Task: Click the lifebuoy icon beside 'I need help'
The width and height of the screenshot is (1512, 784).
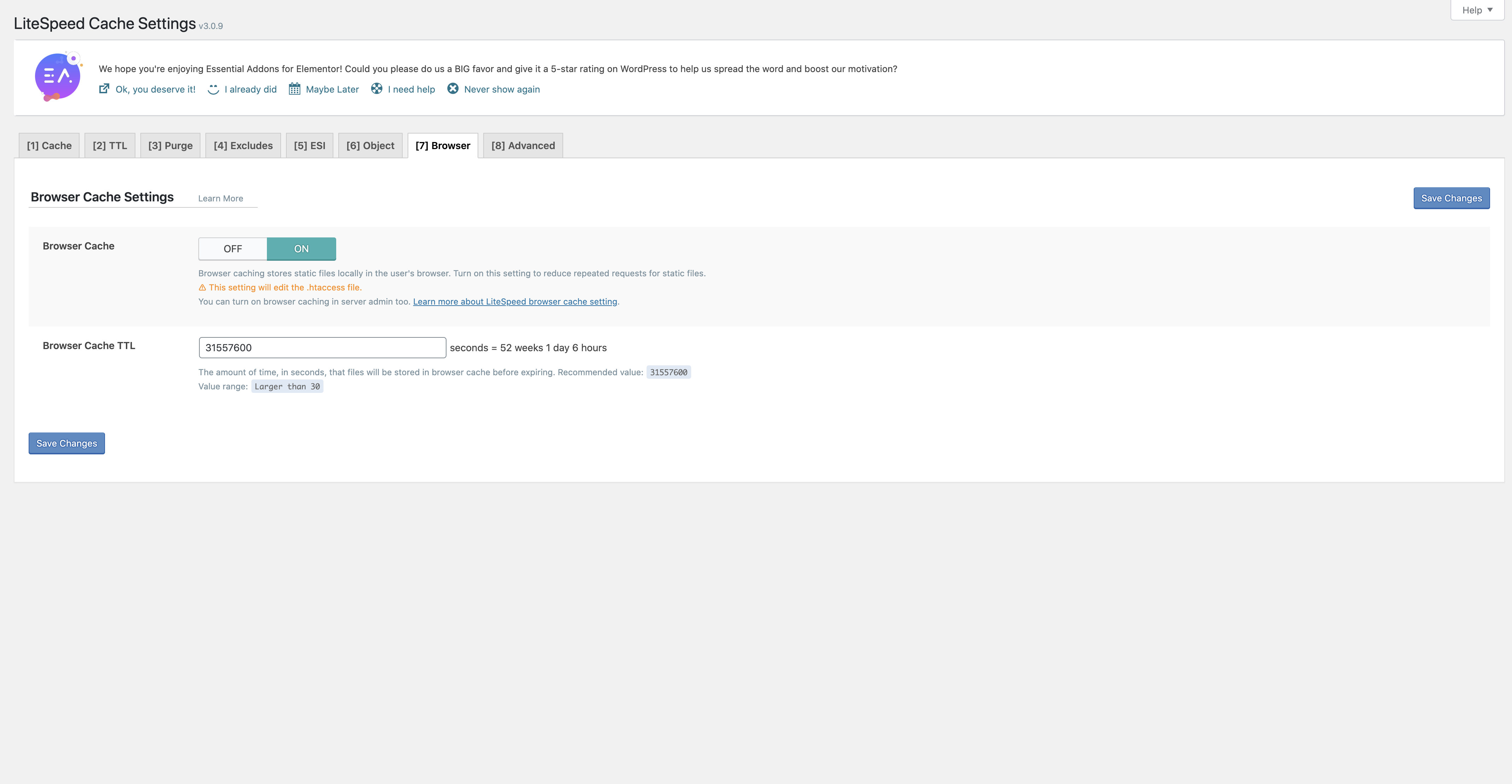Action: point(377,89)
